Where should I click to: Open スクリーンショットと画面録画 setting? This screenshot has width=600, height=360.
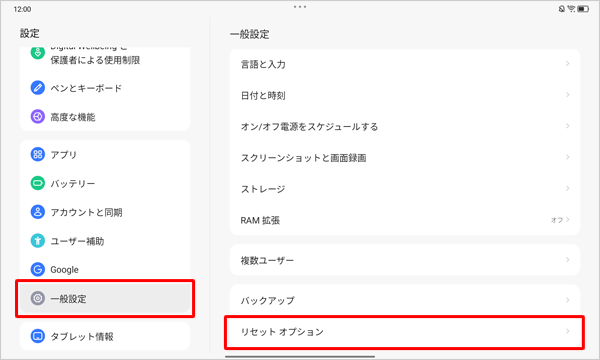pyautogui.click(x=405, y=158)
